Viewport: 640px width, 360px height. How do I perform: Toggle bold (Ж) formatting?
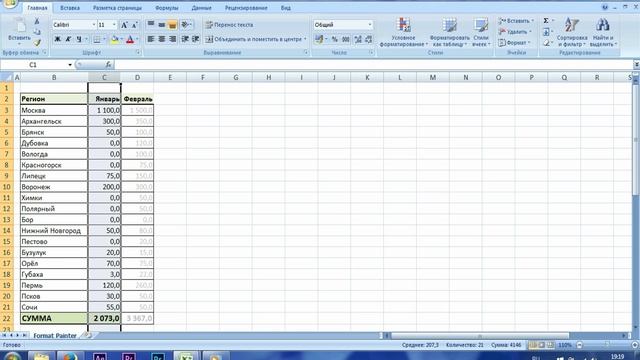click(58, 39)
